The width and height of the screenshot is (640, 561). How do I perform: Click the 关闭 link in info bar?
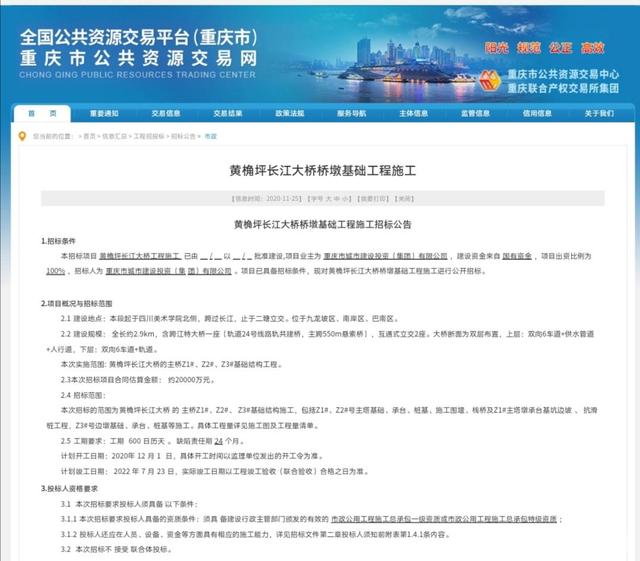pyautogui.click(x=404, y=199)
